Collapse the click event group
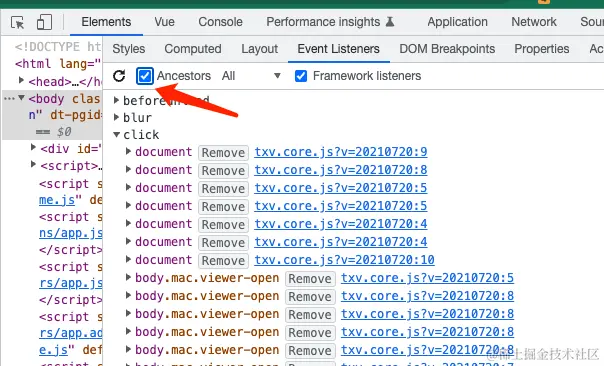Screen dimensions: 604x366 coord(116,134)
